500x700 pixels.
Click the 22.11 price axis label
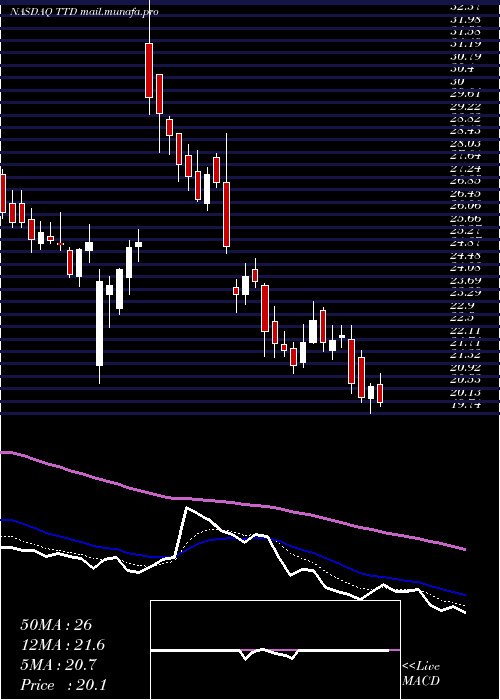click(466, 330)
